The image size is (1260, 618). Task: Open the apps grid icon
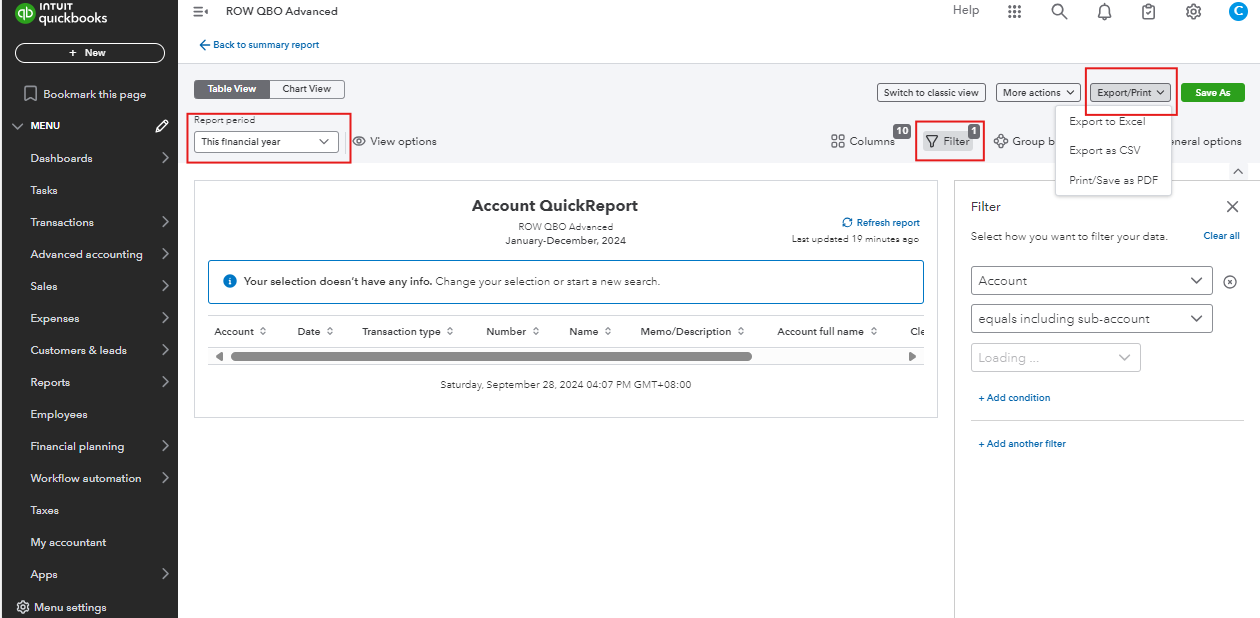point(1015,12)
